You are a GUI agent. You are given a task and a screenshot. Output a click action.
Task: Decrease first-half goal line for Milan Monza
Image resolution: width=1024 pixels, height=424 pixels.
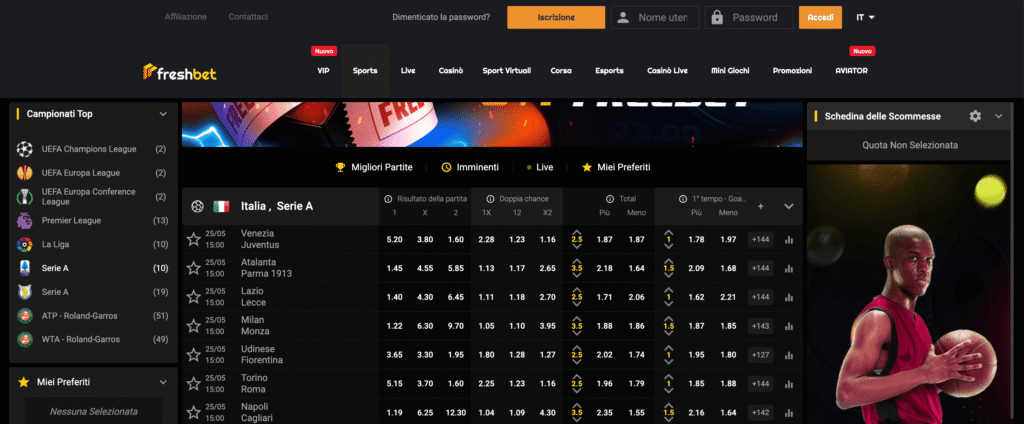tap(668, 334)
